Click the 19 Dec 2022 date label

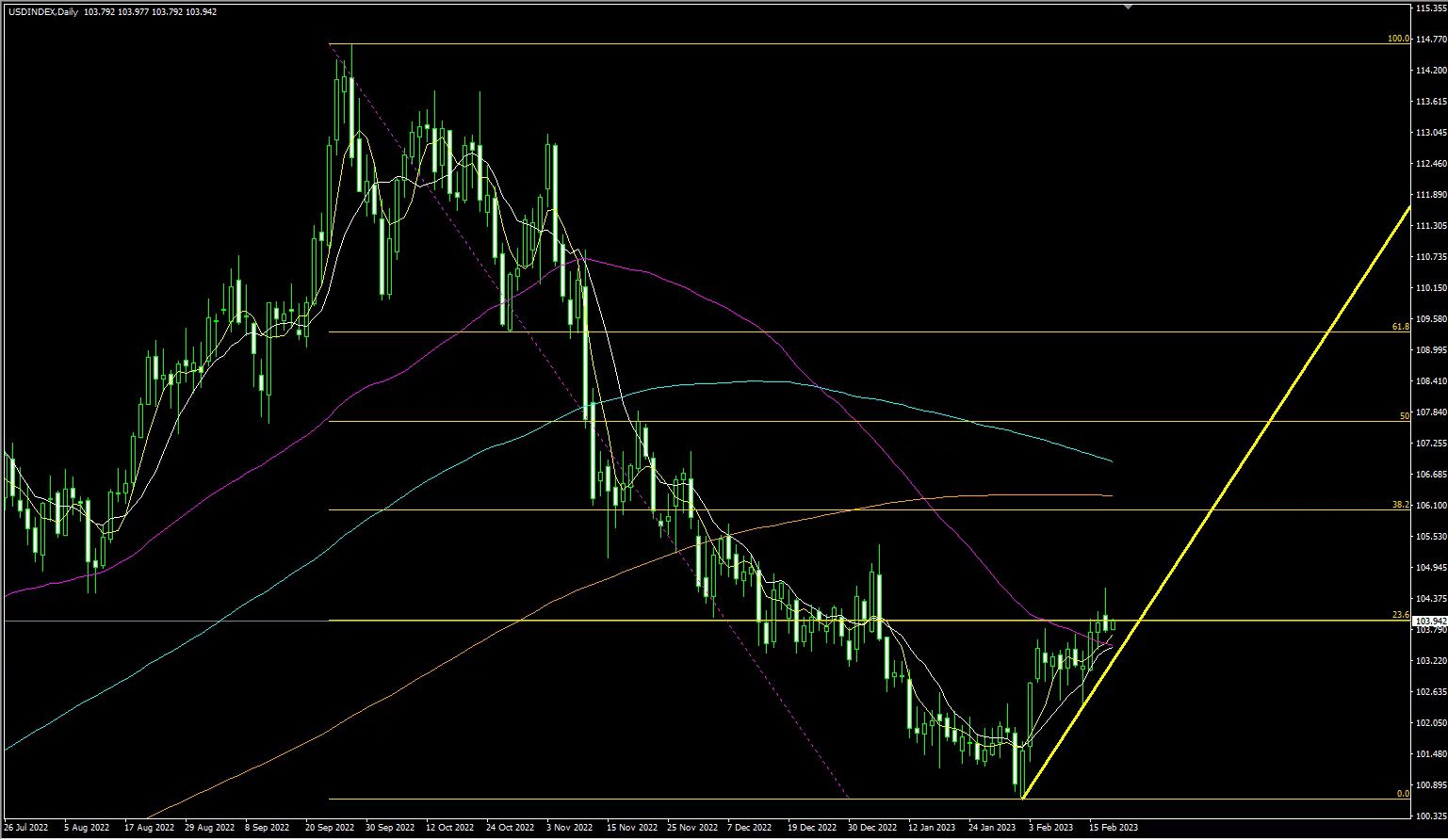tap(812, 829)
